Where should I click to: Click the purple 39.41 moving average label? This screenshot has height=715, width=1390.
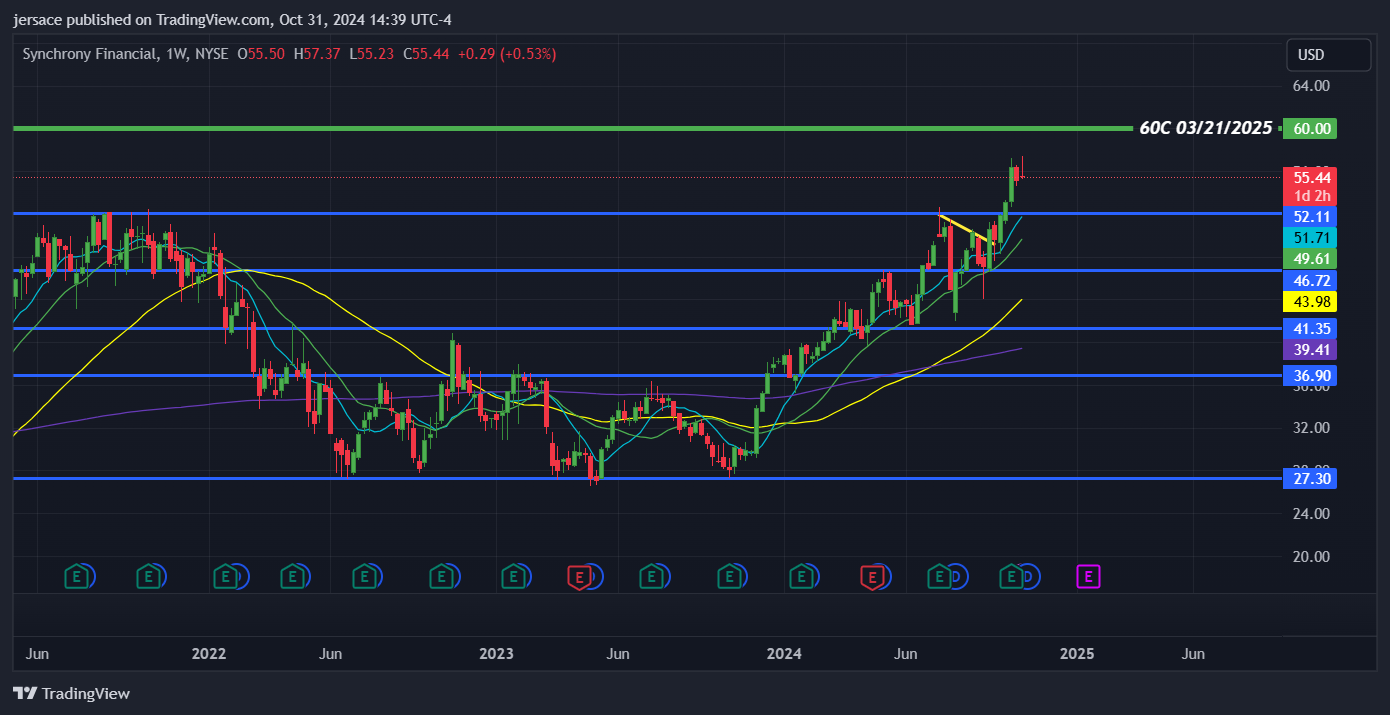coord(1312,349)
